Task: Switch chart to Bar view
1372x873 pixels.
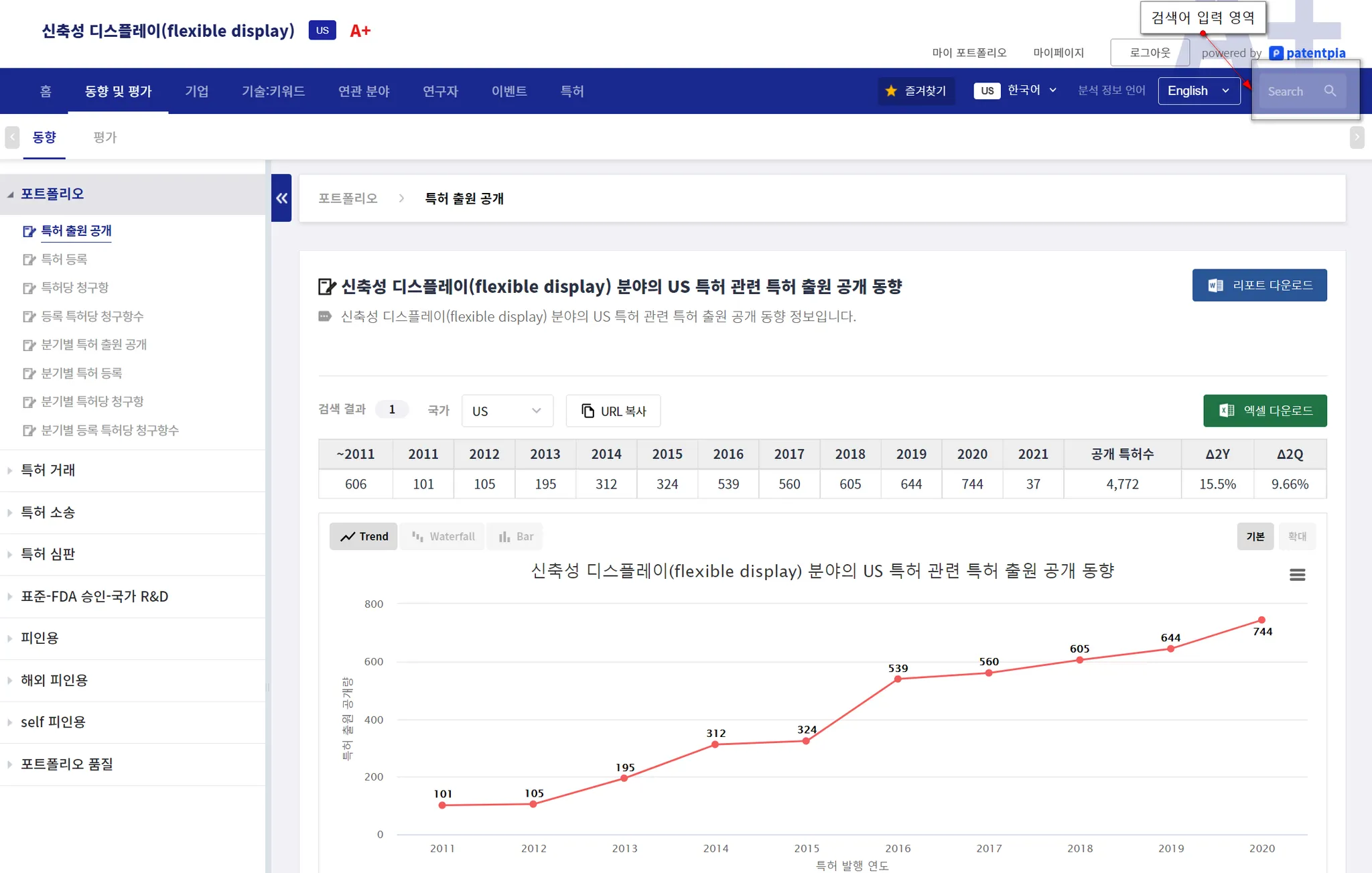Action: (515, 537)
